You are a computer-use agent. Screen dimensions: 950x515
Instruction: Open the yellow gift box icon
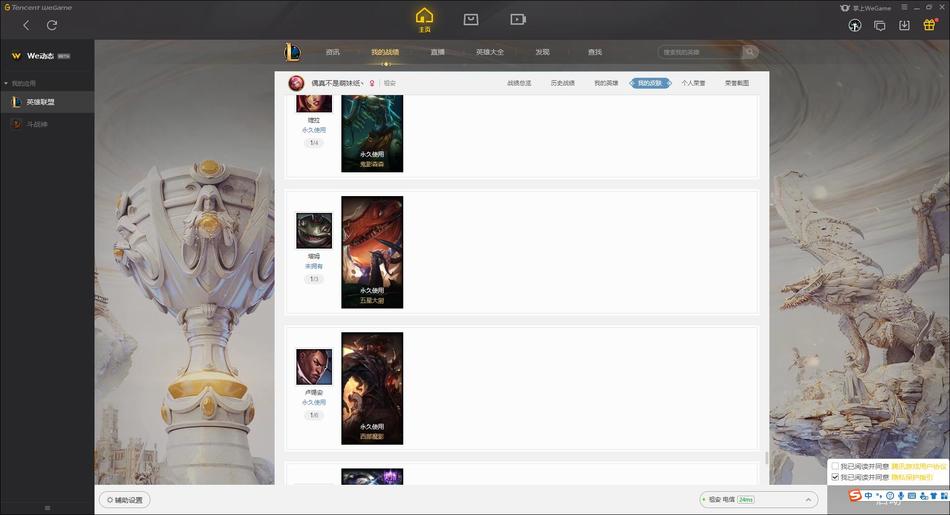click(929, 25)
